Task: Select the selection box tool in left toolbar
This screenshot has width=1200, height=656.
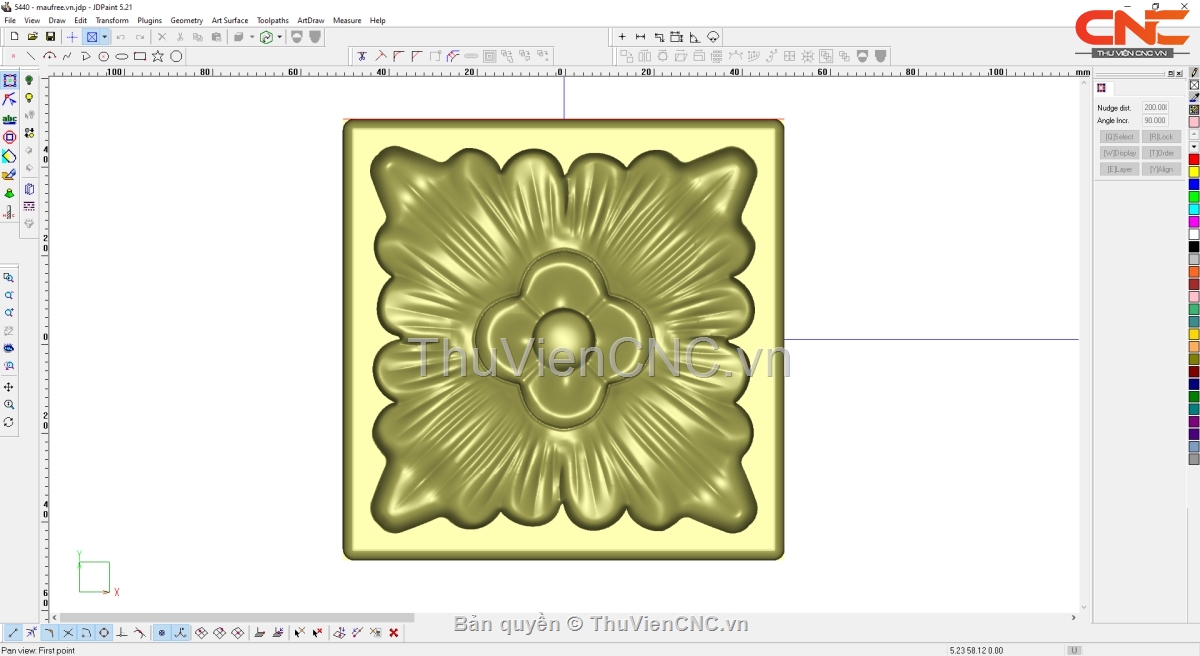Action: [x=9, y=81]
